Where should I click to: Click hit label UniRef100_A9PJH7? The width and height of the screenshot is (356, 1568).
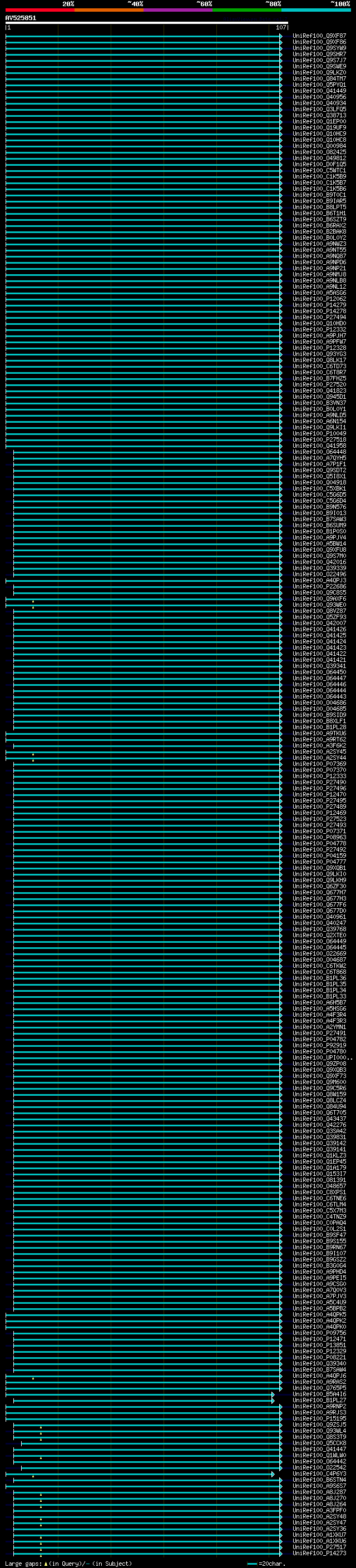[319, 335]
